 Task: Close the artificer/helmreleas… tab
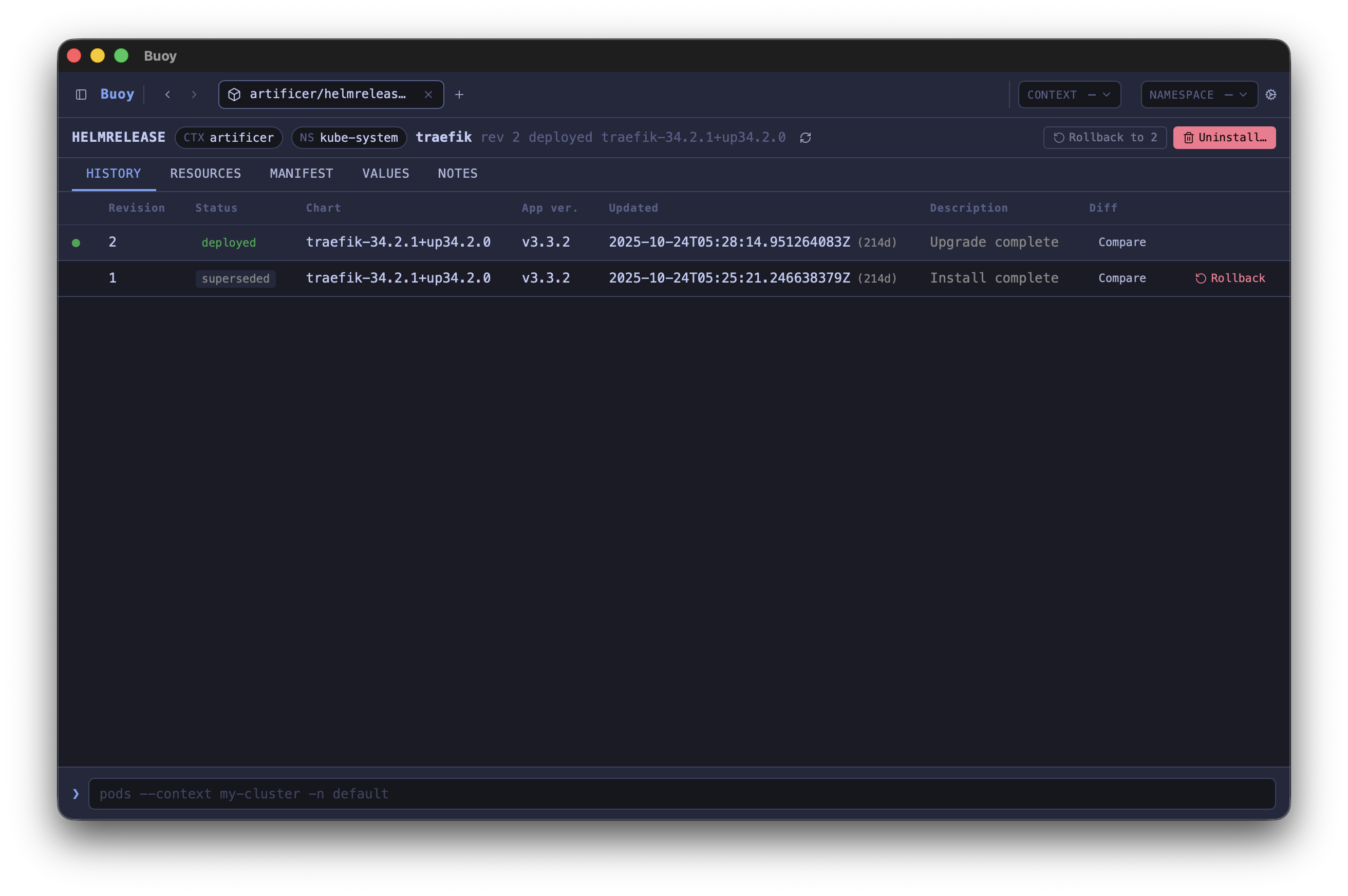pyautogui.click(x=428, y=95)
